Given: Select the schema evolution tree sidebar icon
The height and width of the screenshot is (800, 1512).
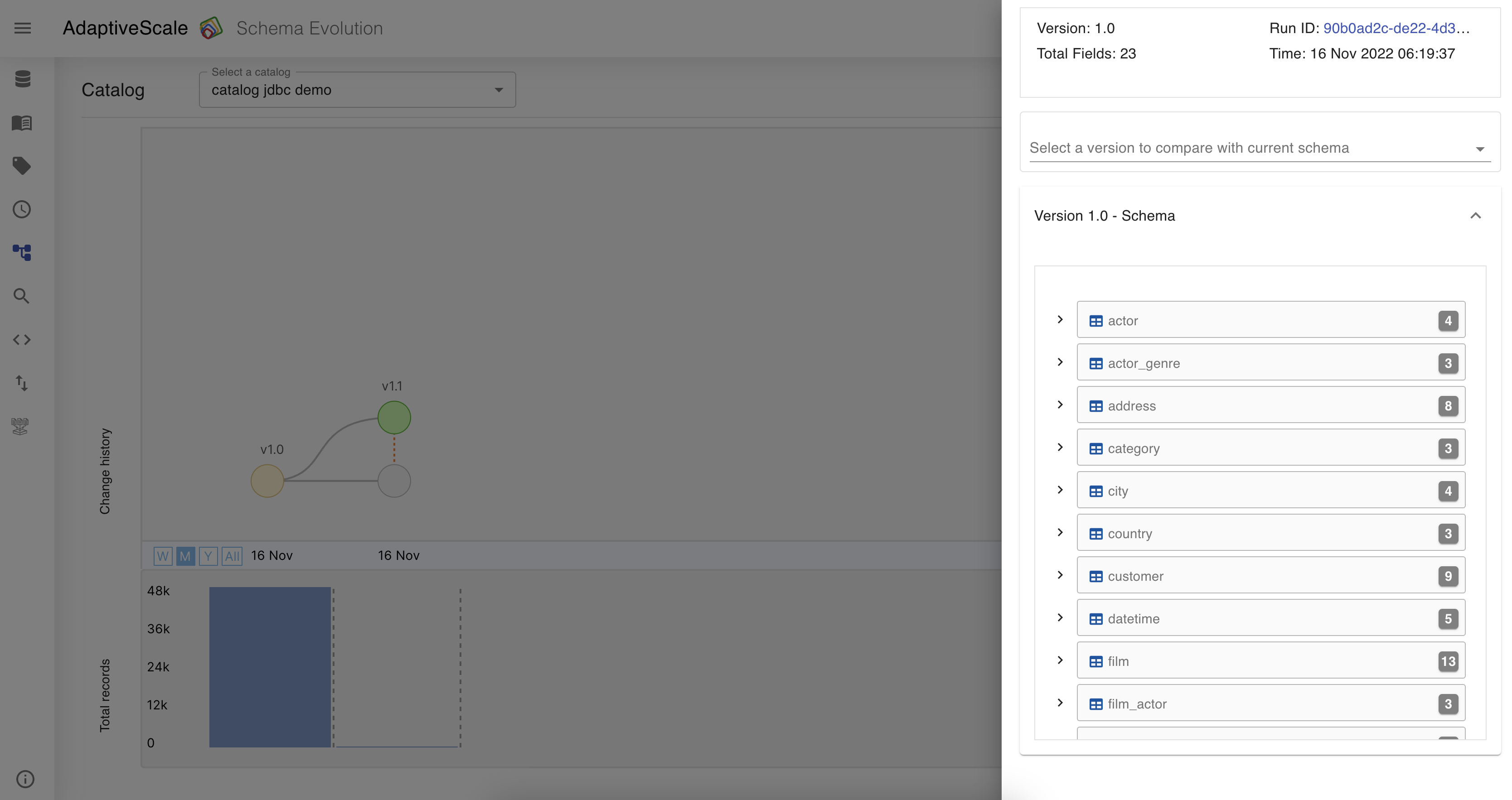Looking at the screenshot, I should pyautogui.click(x=22, y=253).
